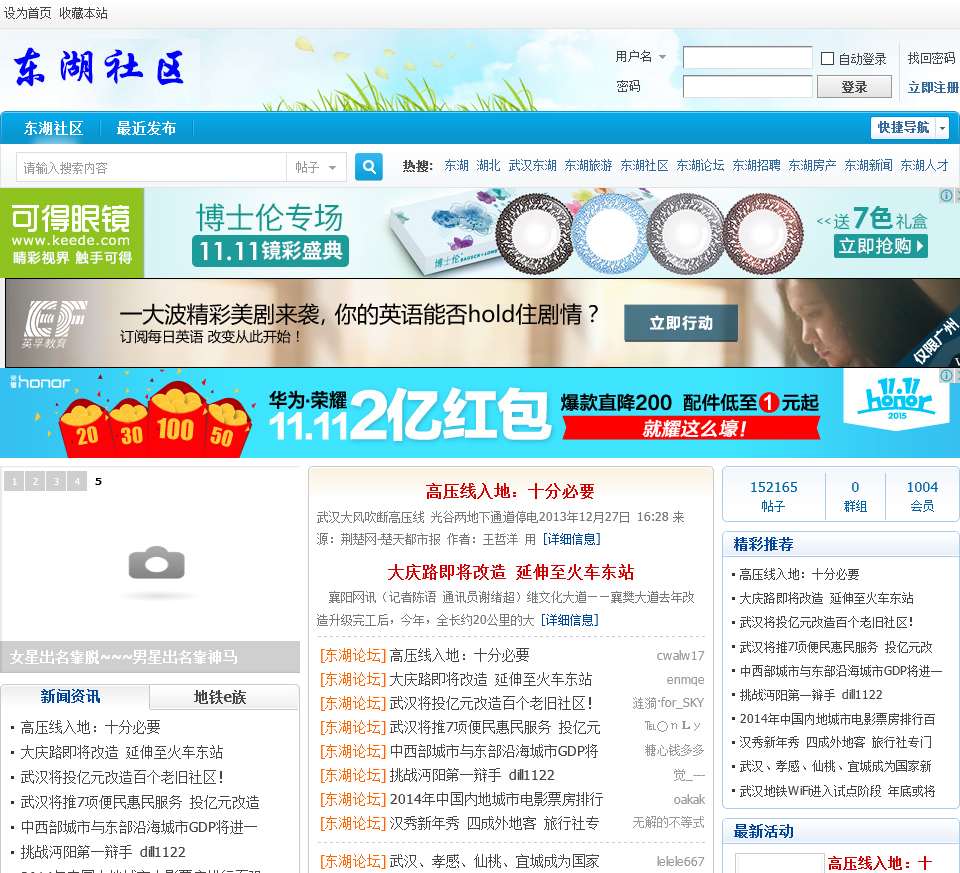Select slideshow page 1
This screenshot has height=873, width=960.
(x=14, y=481)
